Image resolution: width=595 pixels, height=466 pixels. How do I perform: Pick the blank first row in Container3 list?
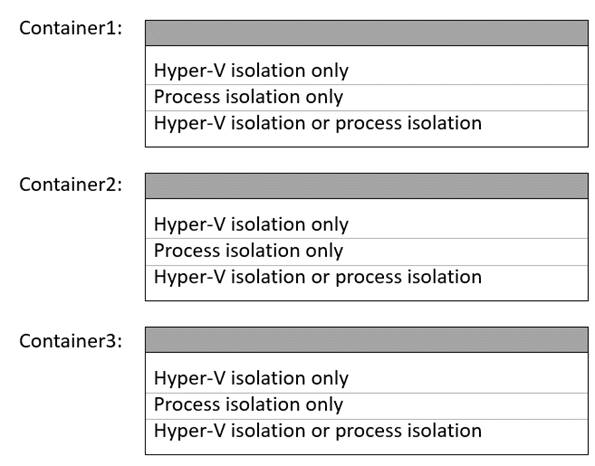[367, 359]
